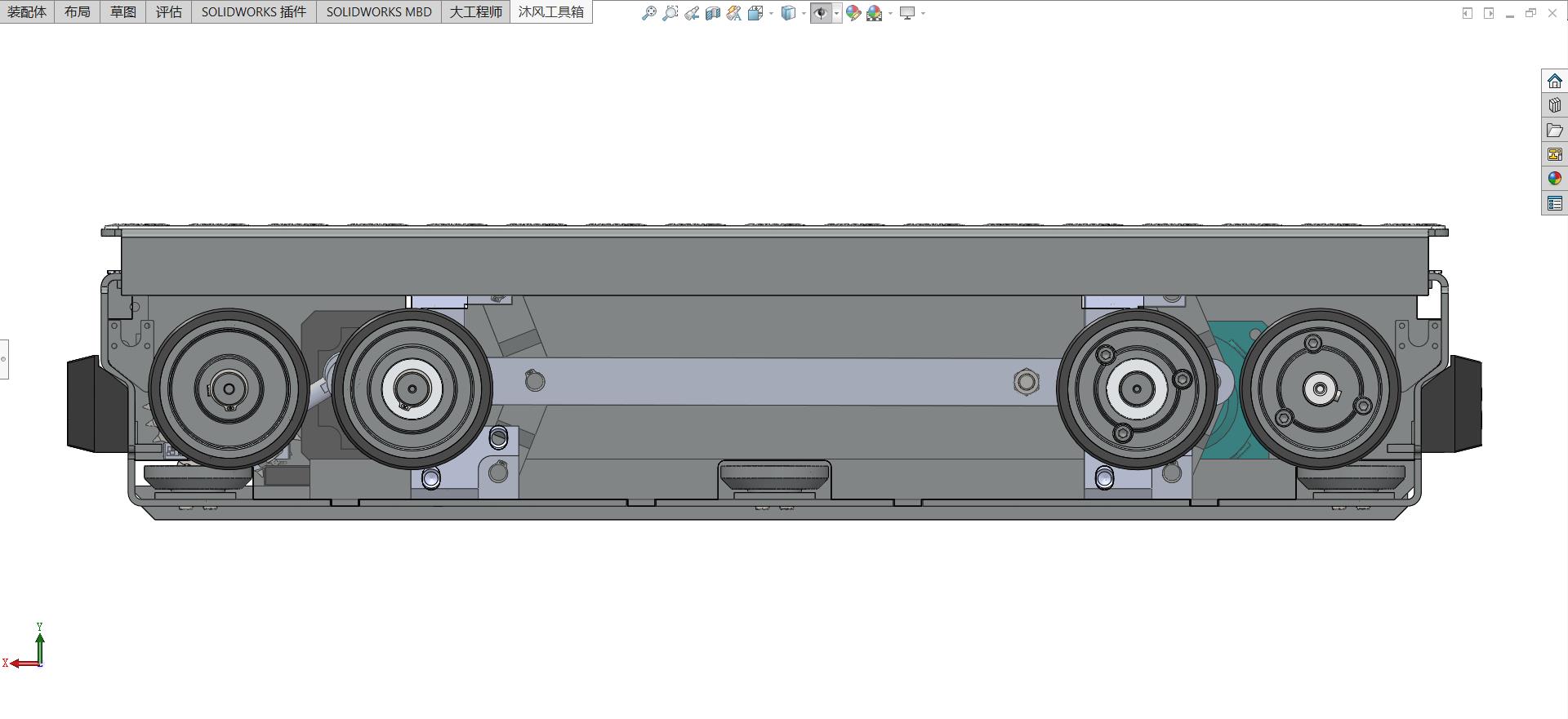Expand the Display Style dropdown arrow
Screen dimensions: 1568x719
804,13
